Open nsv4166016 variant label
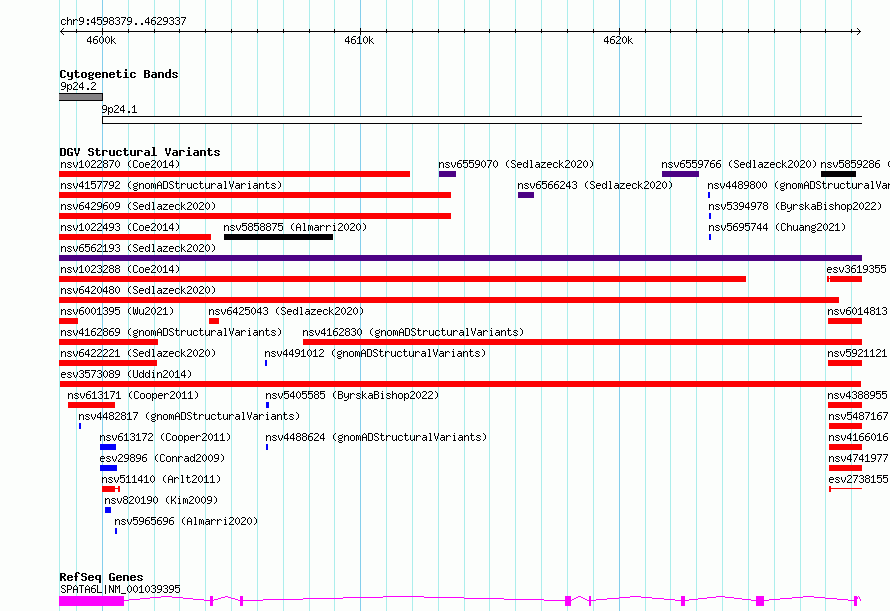This screenshot has height=611, width=890. (858, 437)
